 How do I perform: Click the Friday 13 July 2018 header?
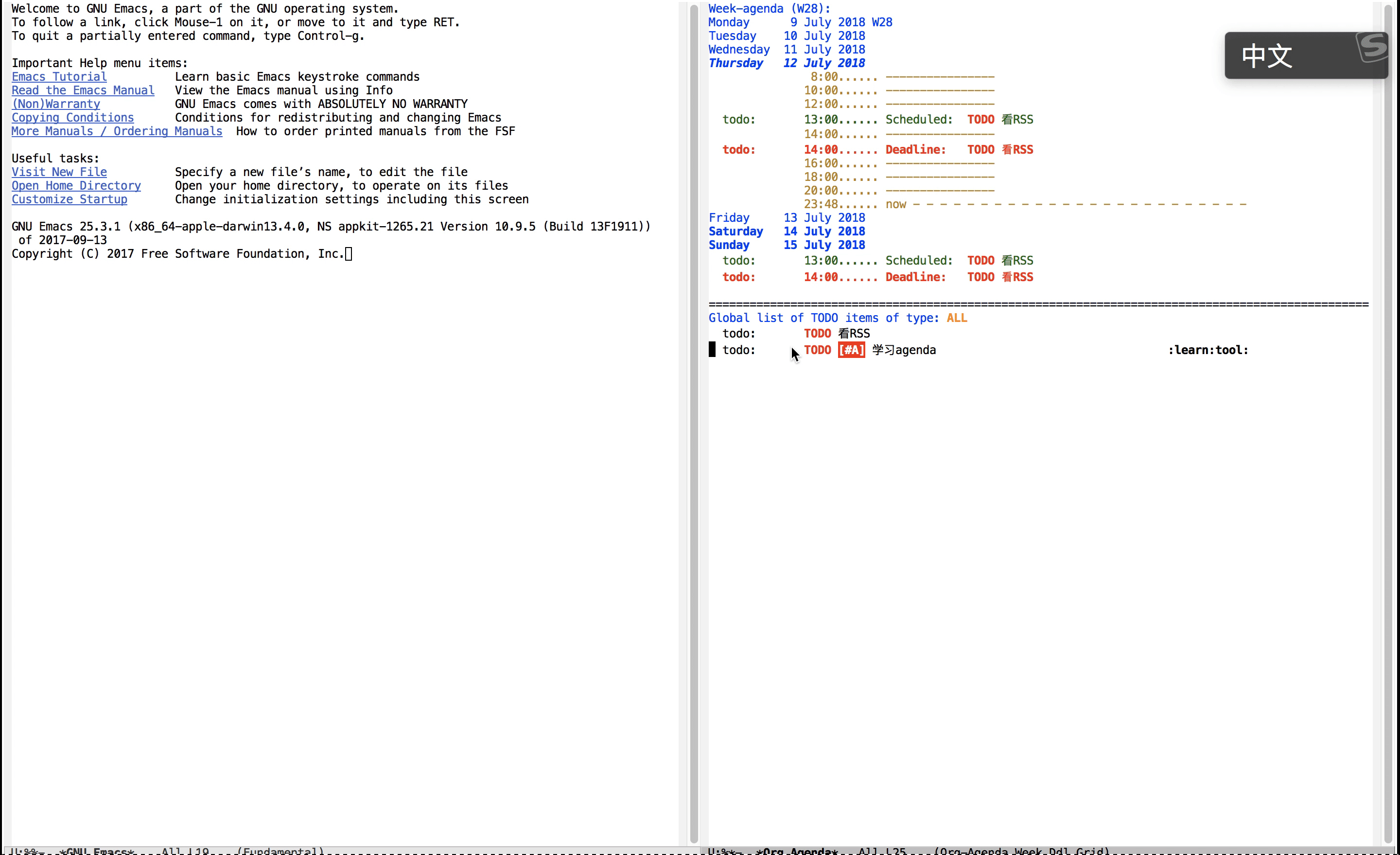[x=787, y=218]
